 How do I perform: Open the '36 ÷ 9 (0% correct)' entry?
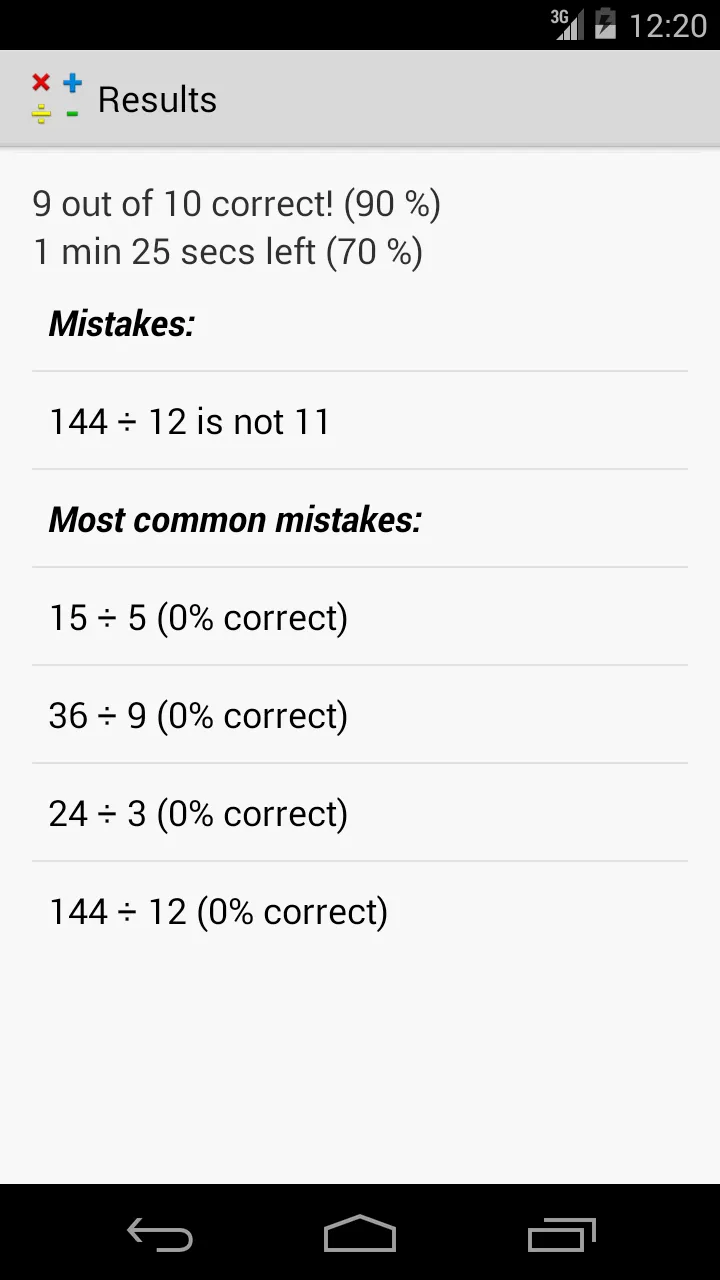point(360,715)
